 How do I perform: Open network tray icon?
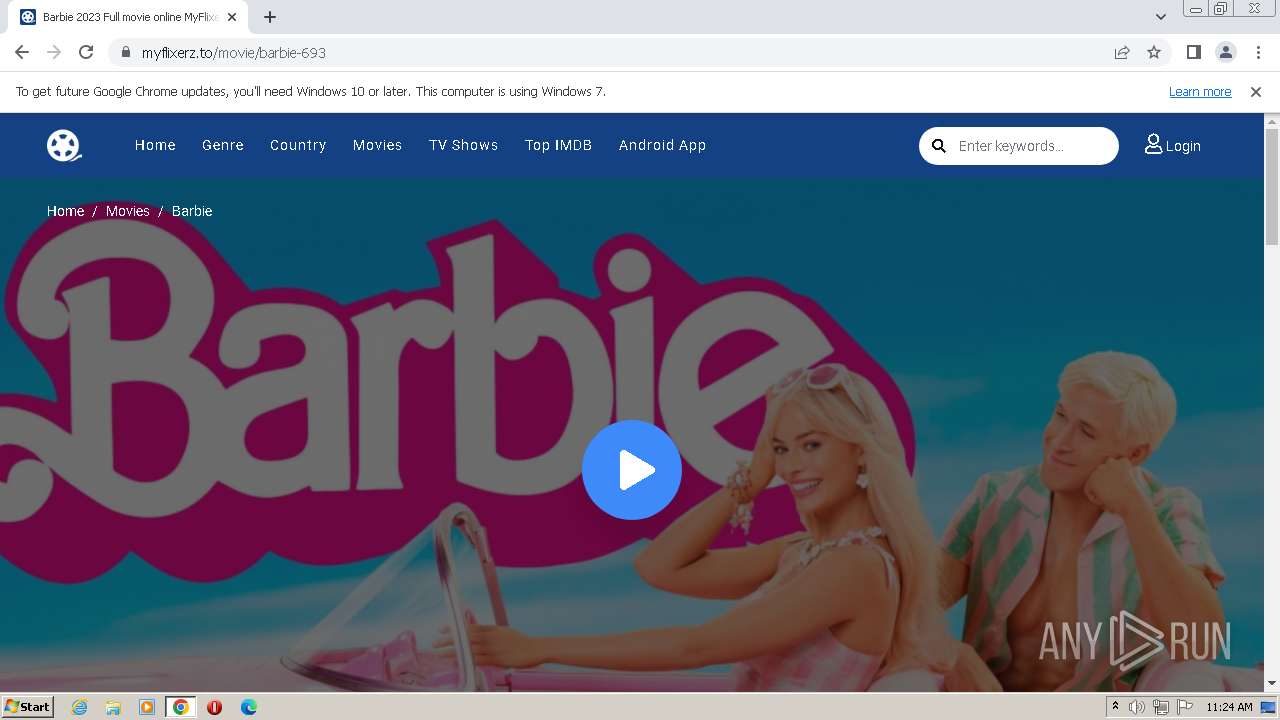pyautogui.click(x=1161, y=707)
